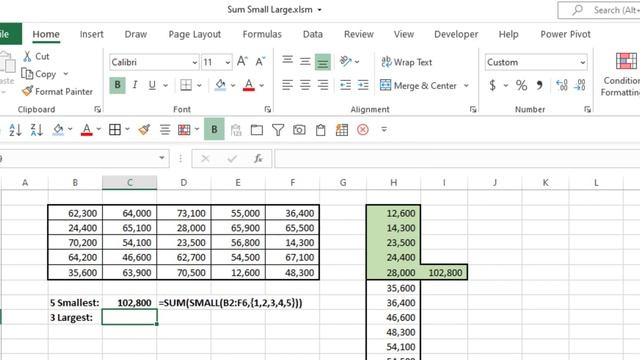The width and height of the screenshot is (640, 360).
Task: Decrease font size with the smaller A icon
Action: (x=260, y=62)
